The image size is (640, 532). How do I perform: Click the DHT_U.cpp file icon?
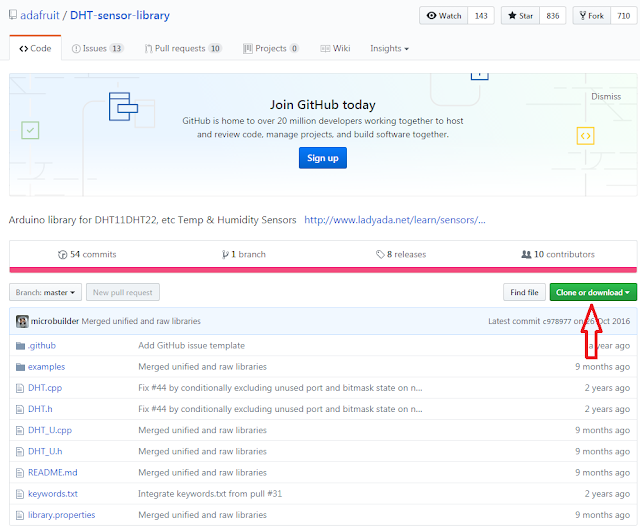(x=20, y=430)
